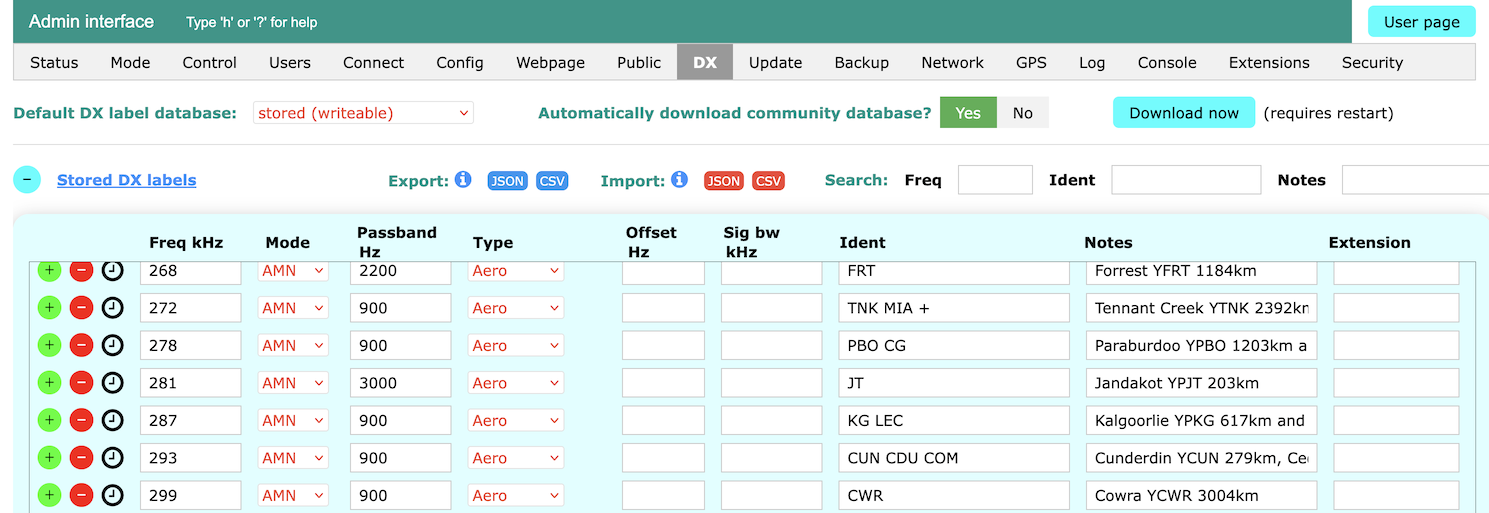Click the Notes field for Jandakot YPJT 203km
The height and width of the screenshot is (513, 1489).
[x=1201, y=383]
